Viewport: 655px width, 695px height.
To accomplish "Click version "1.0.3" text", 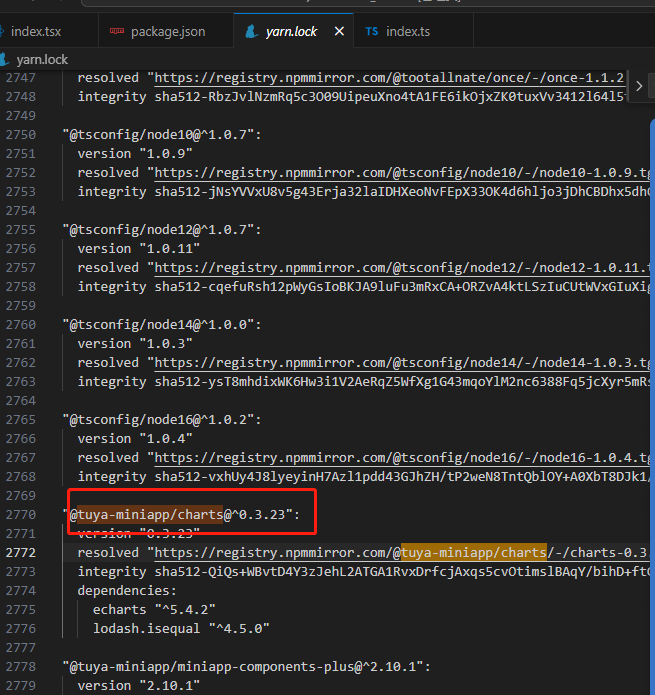I will pos(135,344).
